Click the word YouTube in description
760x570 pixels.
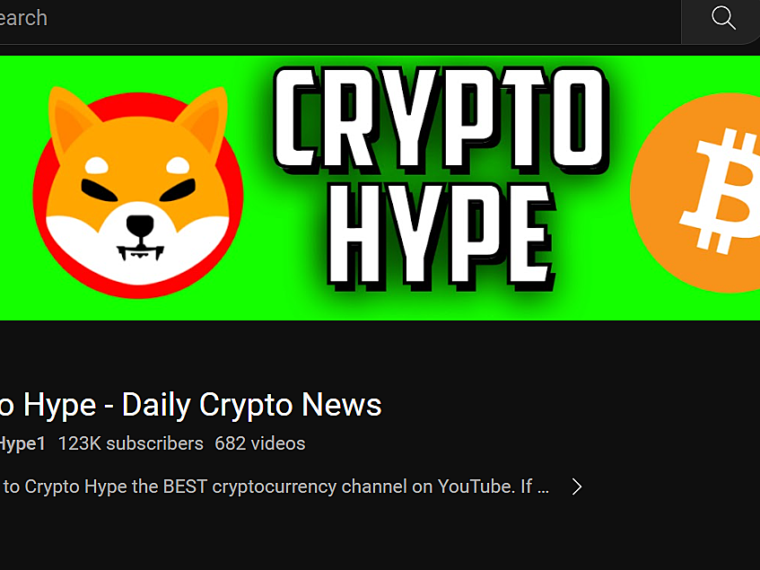tap(476, 487)
